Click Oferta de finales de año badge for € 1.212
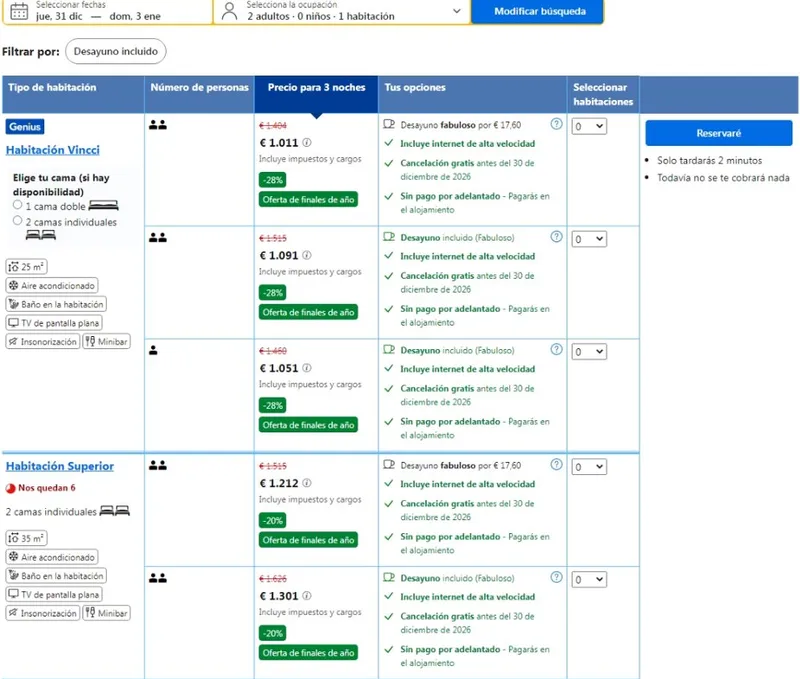 pos(308,540)
